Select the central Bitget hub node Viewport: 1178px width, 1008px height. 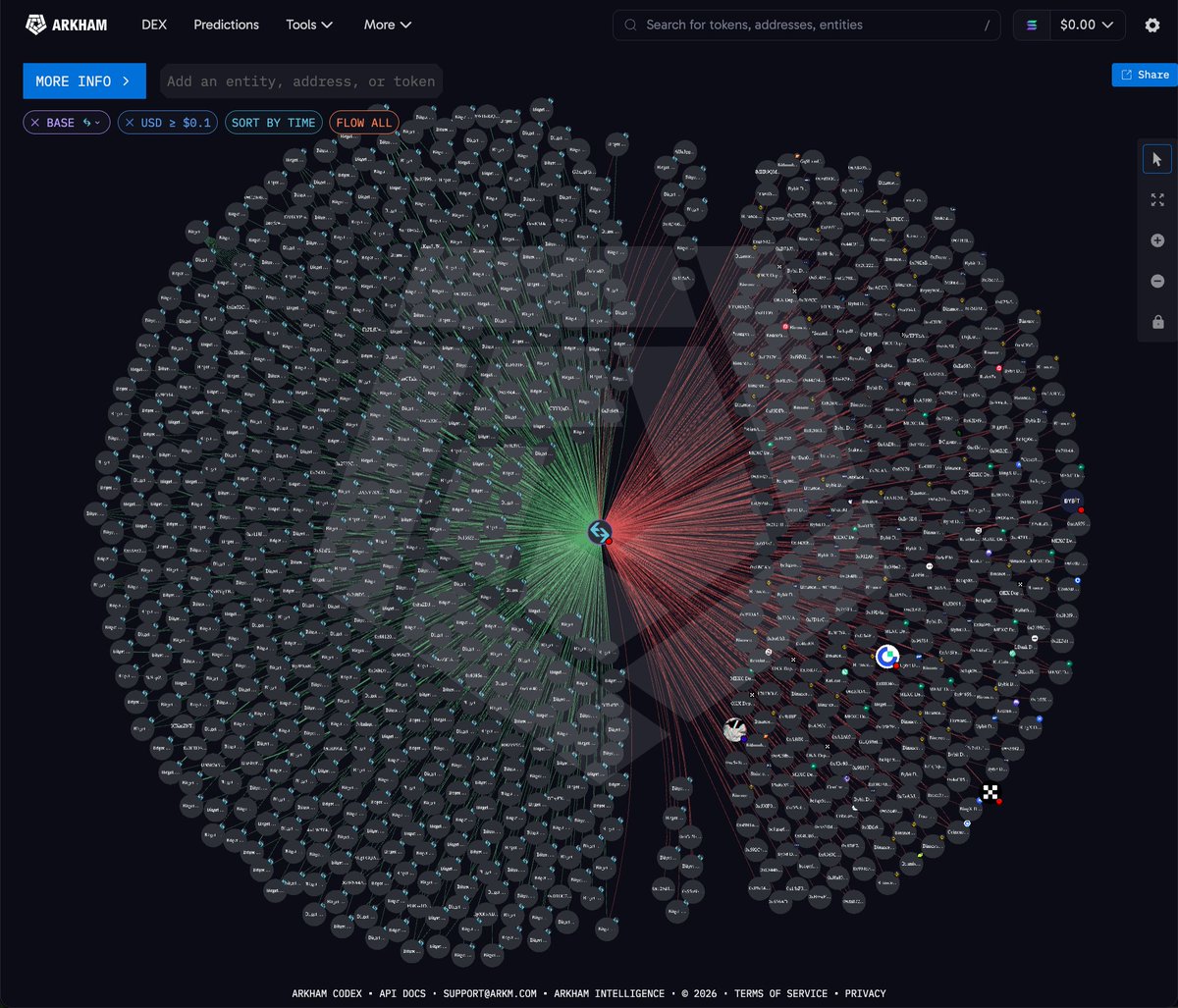click(600, 532)
